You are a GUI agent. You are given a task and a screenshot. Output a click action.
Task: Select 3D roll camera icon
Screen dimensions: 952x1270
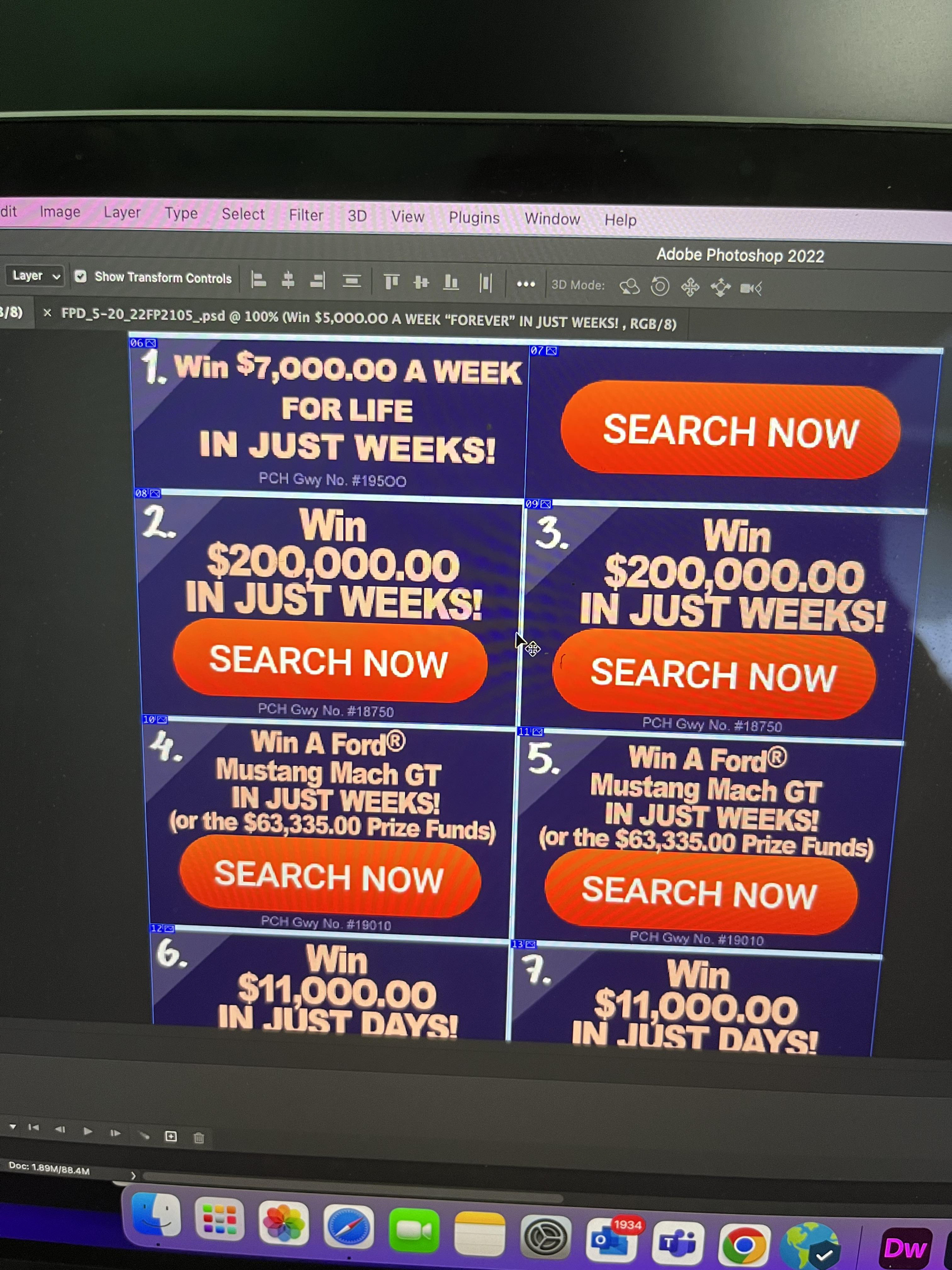(x=660, y=286)
